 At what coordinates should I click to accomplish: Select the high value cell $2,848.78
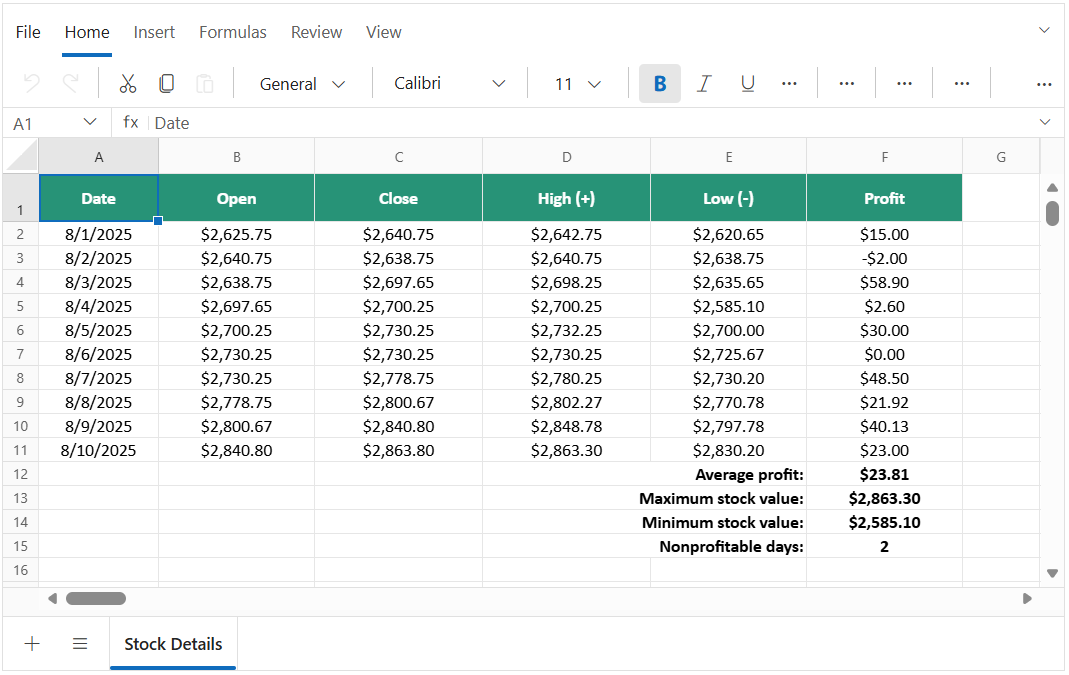567,426
